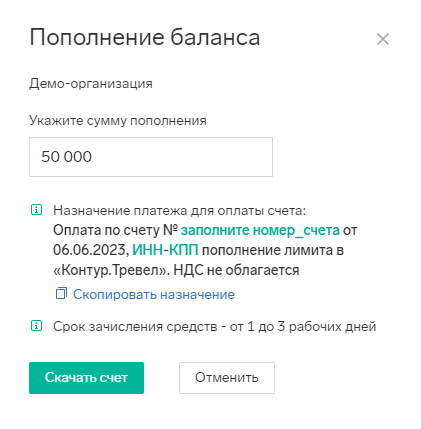Click the date 06.06.2023 in payment text
The width and height of the screenshot is (421, 429).
coord(91,250)
